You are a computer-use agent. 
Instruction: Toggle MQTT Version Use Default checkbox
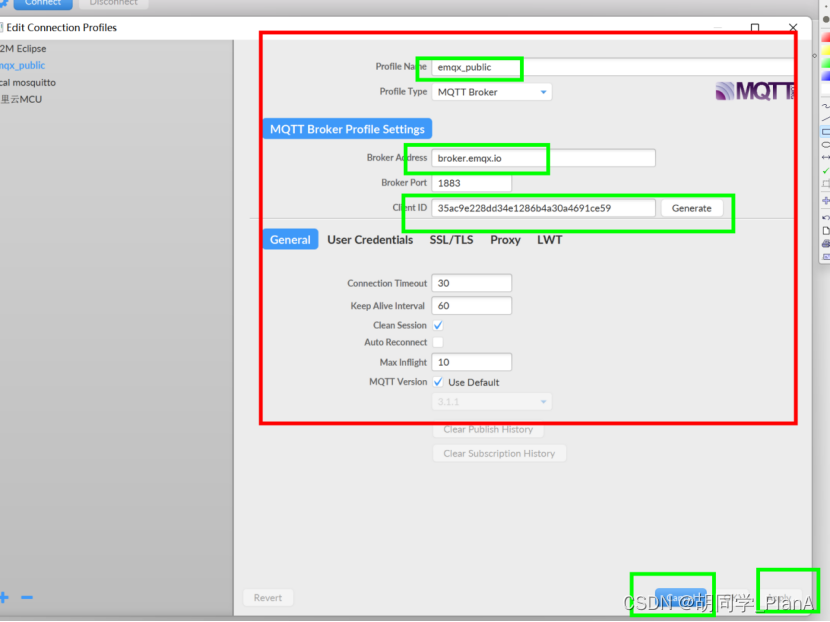[438, 382]
